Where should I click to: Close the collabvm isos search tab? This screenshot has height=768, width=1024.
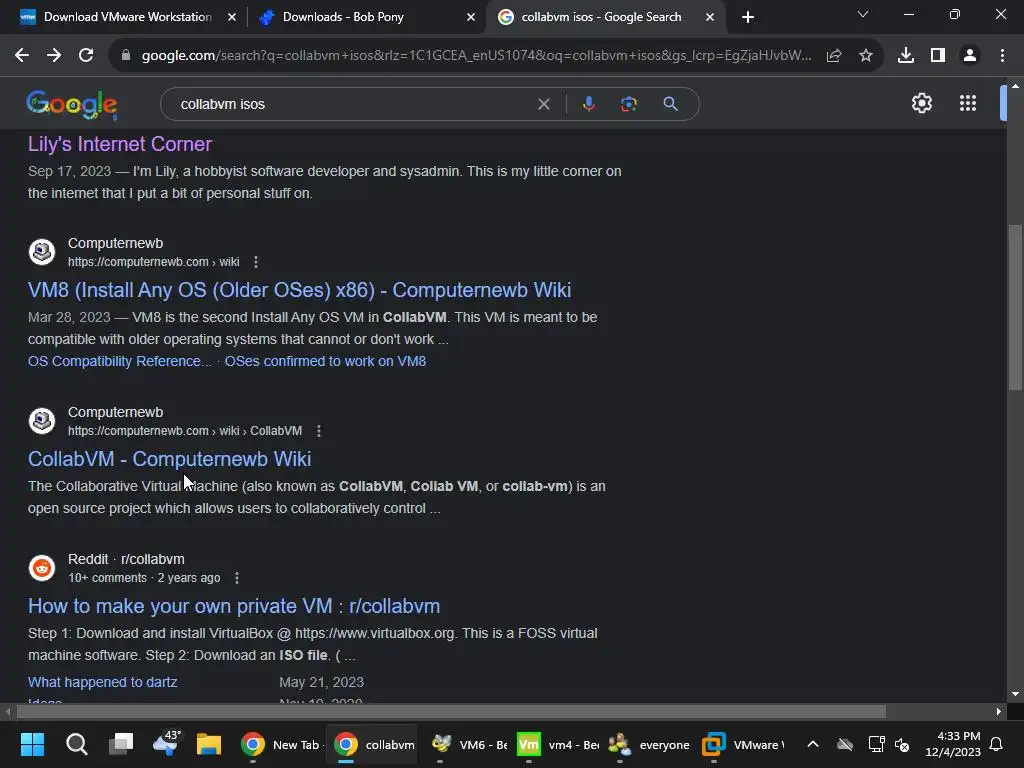(x=710, y=17)
